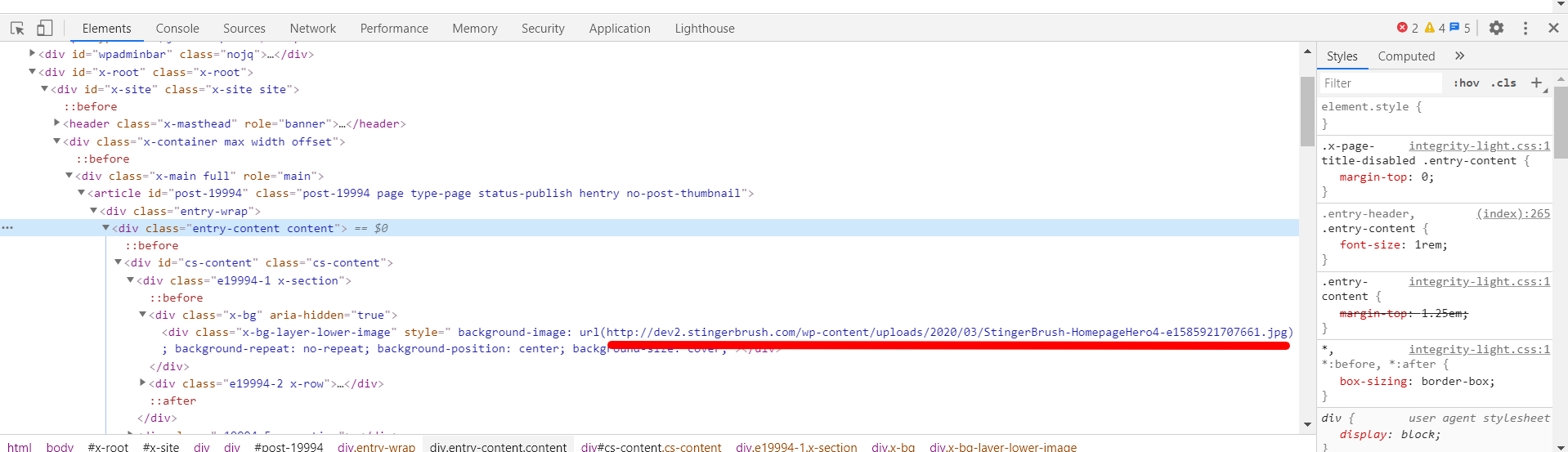Screen dimensions: 1568x452
Task: Select html in the breadcrumb bar
Action: (x=20, y=447)
